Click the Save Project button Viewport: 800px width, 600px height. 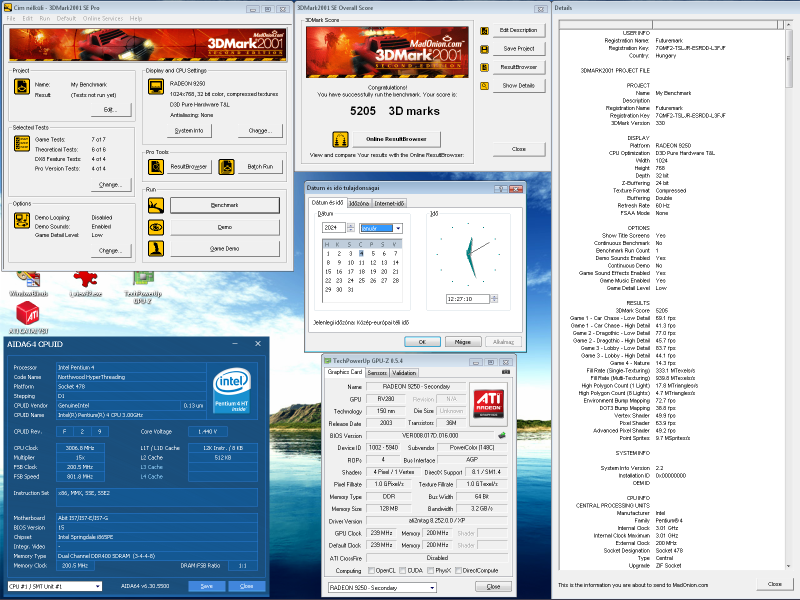pyautogui.click(x=518, y=48)
